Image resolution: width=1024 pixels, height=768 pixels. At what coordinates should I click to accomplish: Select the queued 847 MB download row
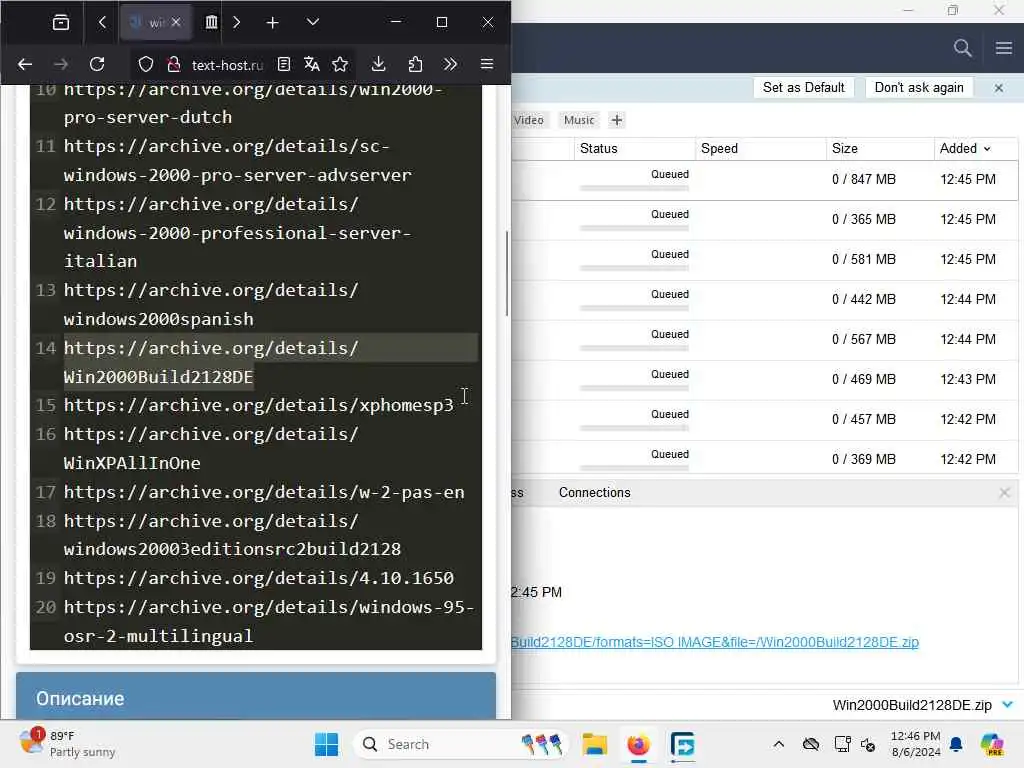tap(765, 180)
